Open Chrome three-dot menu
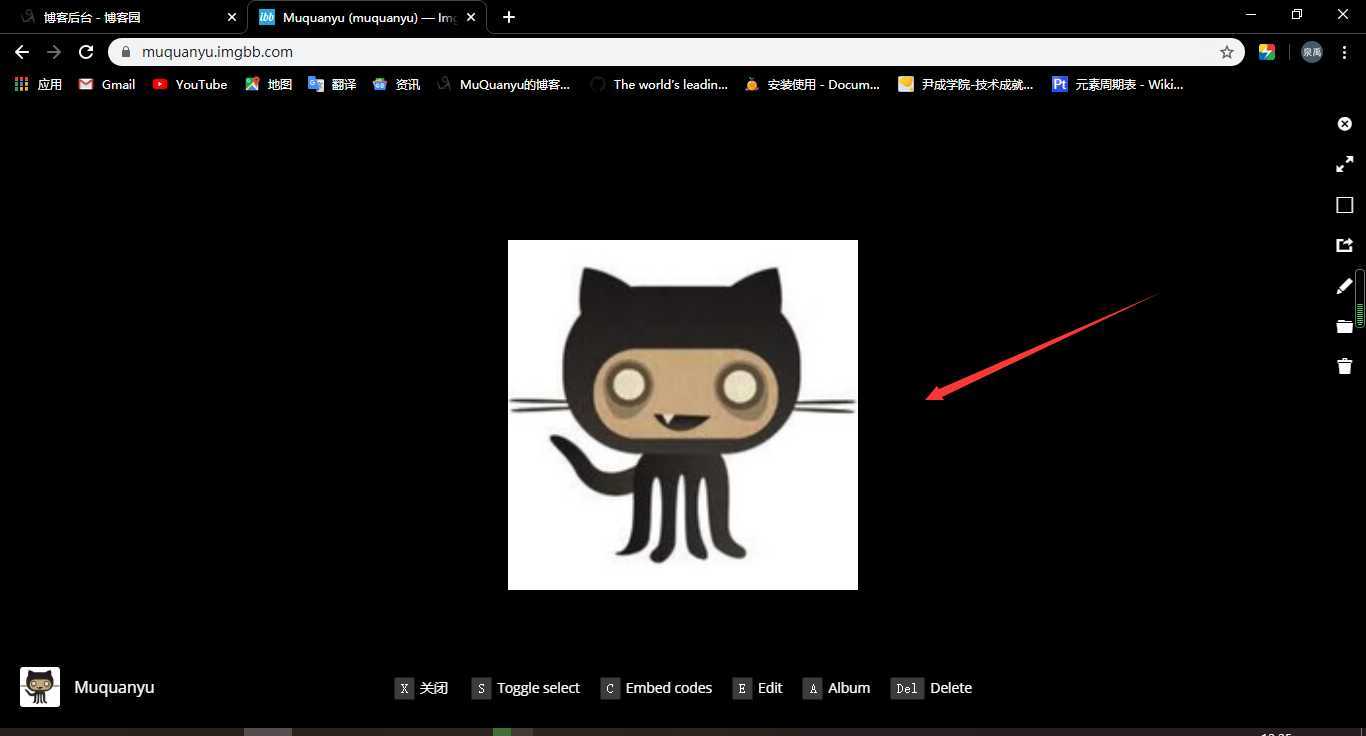 [1344, 52]
